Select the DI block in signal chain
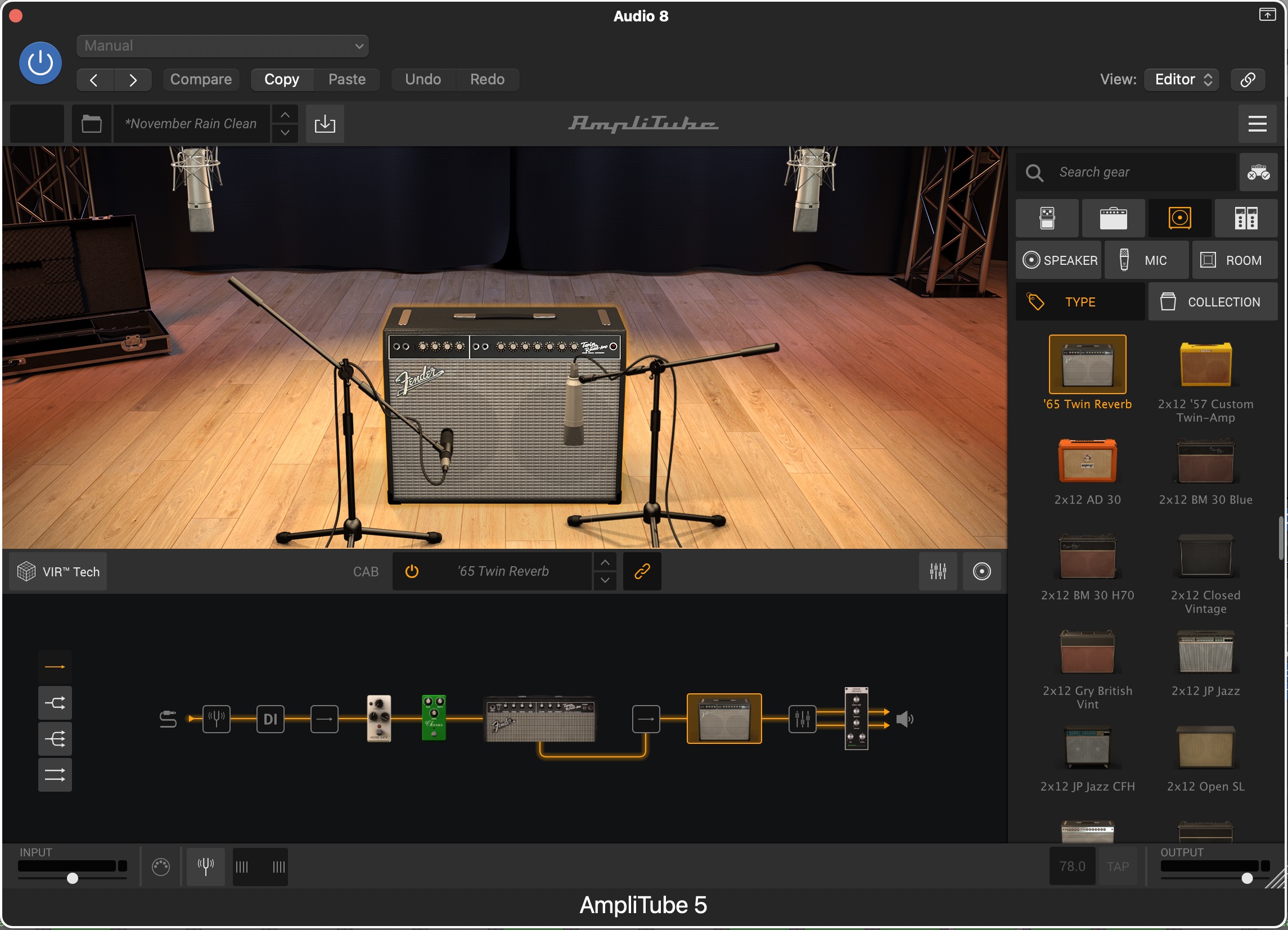 [271, 720]
